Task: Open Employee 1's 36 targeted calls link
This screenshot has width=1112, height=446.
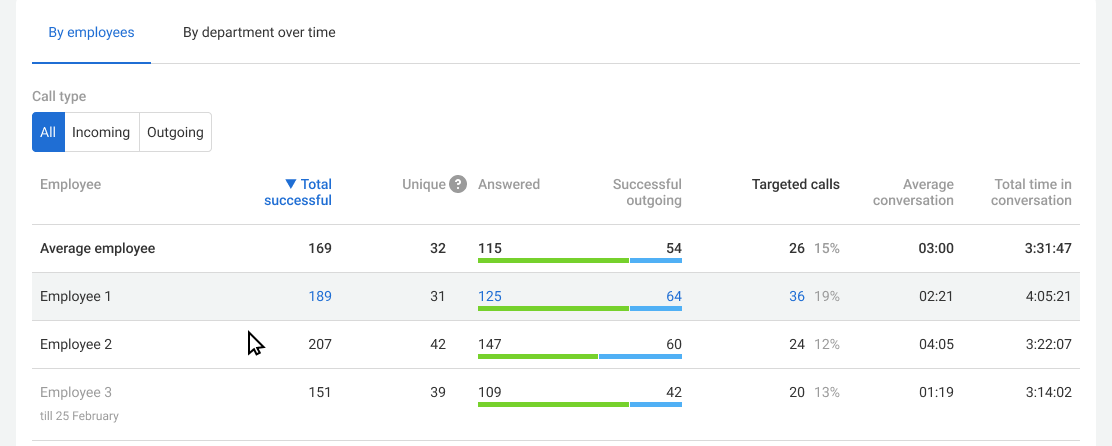Action: pyautogui.click(x=796, y=296)
